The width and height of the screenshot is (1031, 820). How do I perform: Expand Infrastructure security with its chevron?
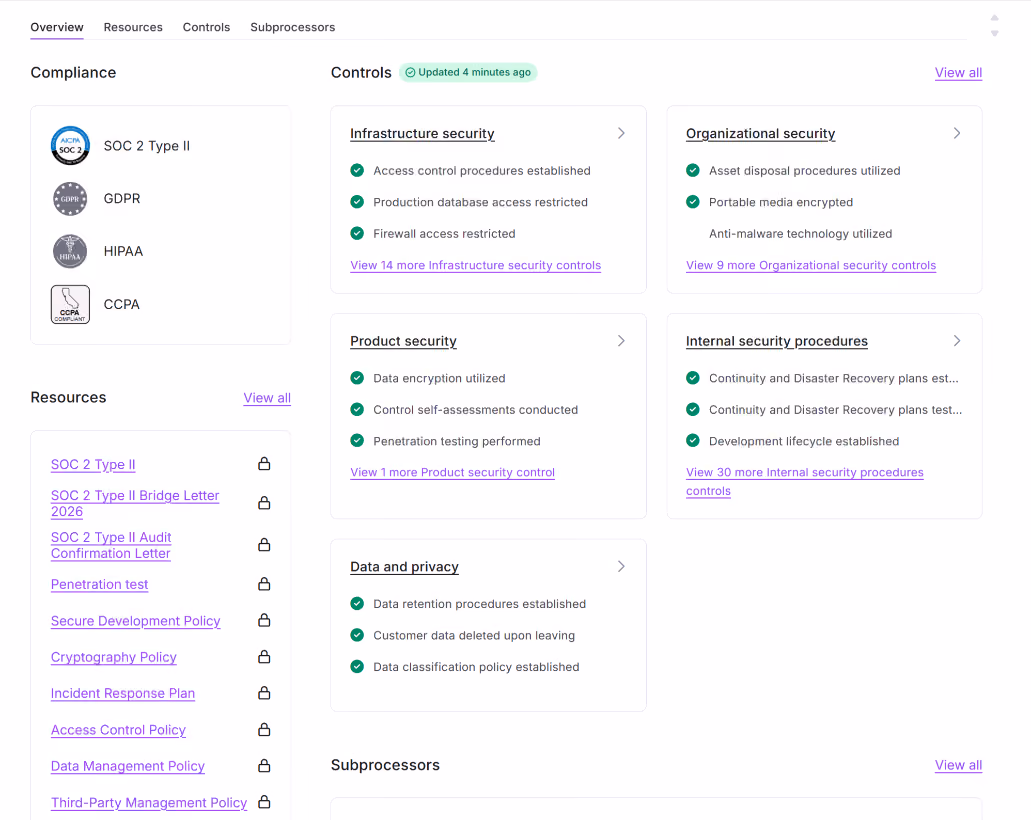click(621, 133)
